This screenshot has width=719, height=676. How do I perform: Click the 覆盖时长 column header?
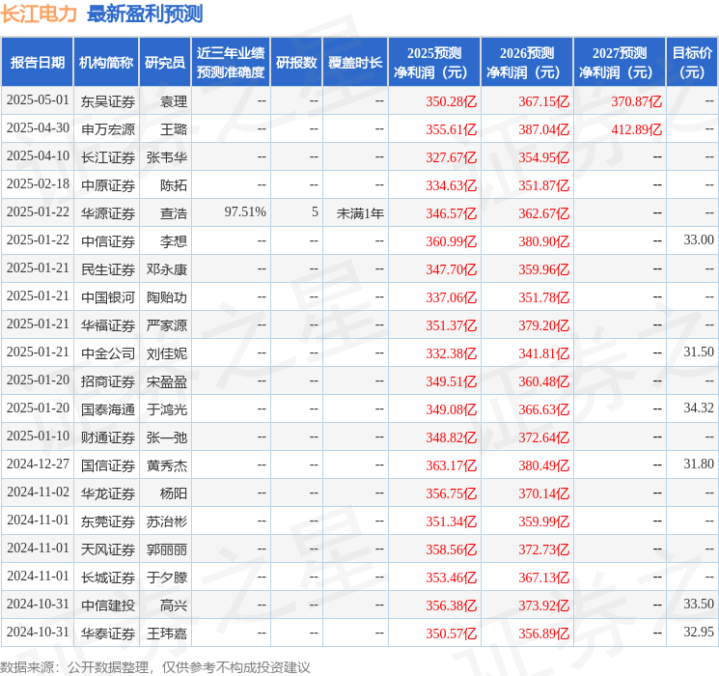coord(355,62)
